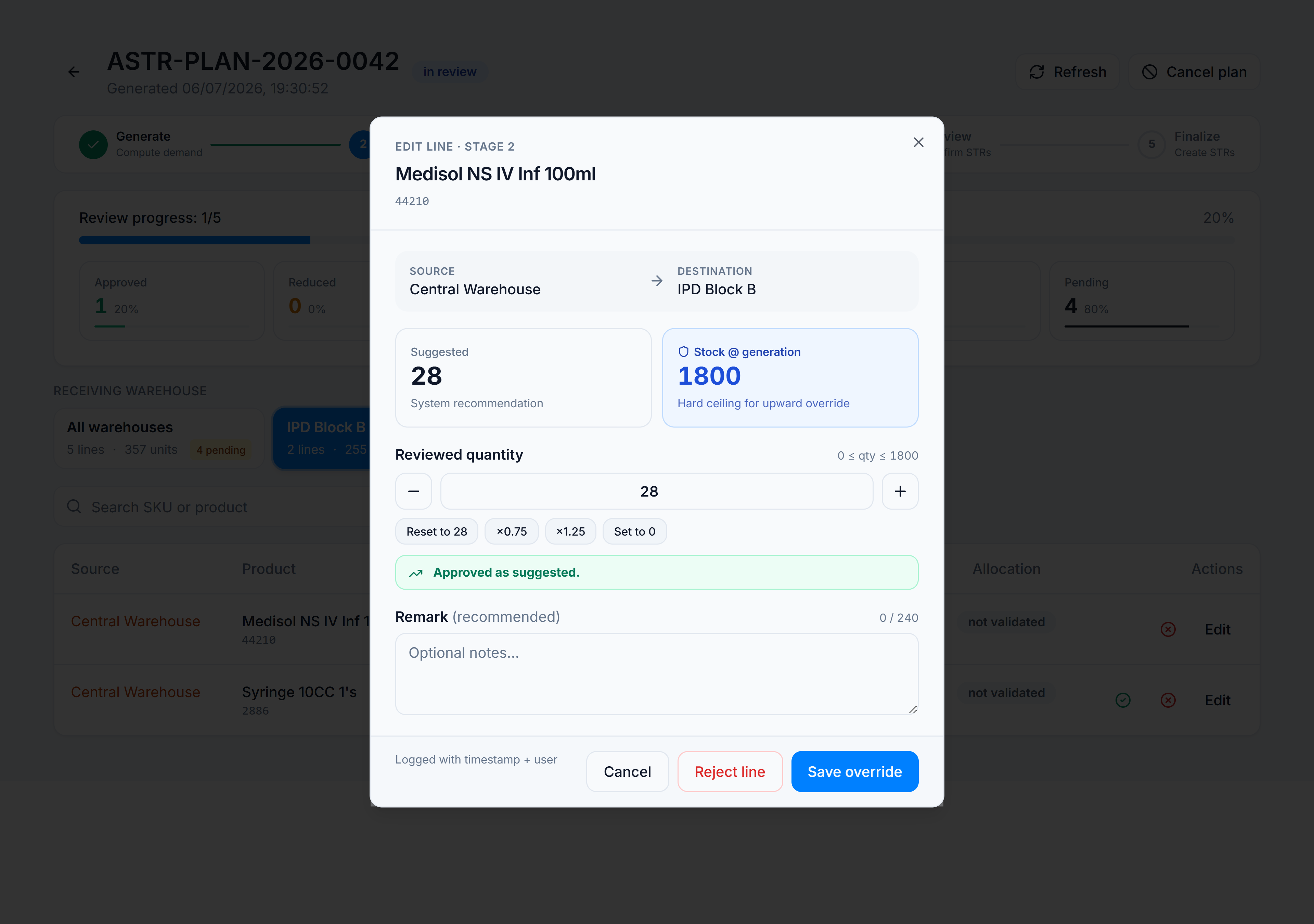
Task: Click SKU code 44210 in dialog header
Action: pyautogui.click(x=412, y=201)
